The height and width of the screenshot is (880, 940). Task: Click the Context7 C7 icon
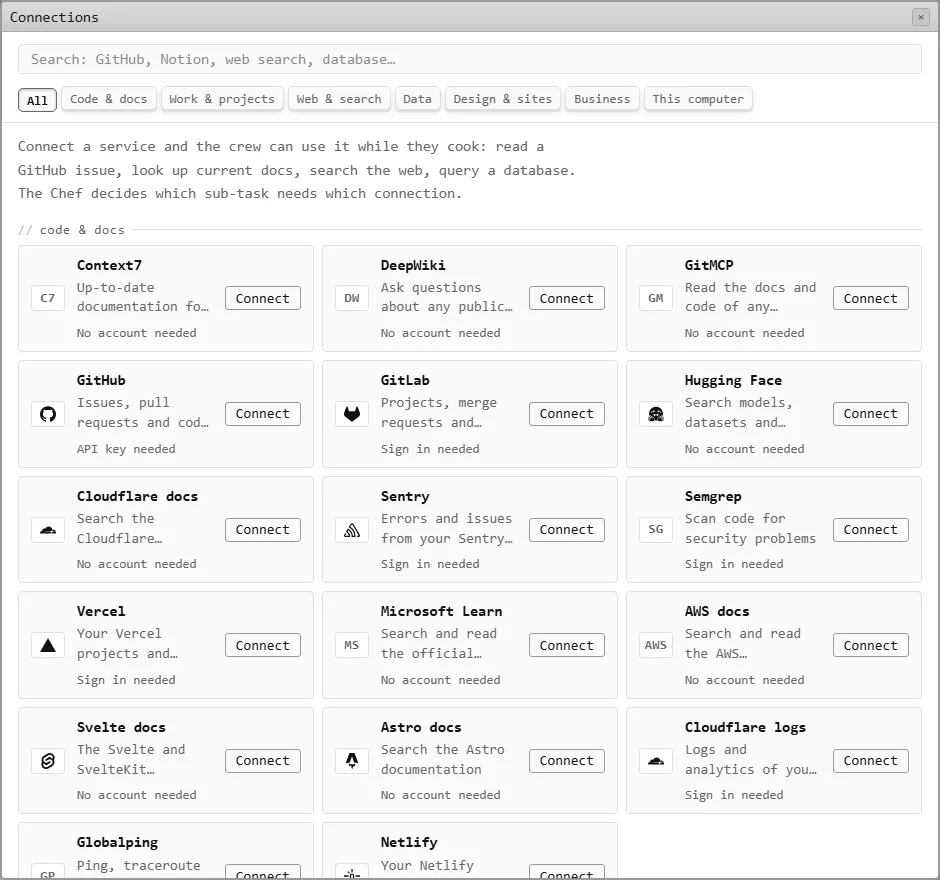[x=48, y=298]
